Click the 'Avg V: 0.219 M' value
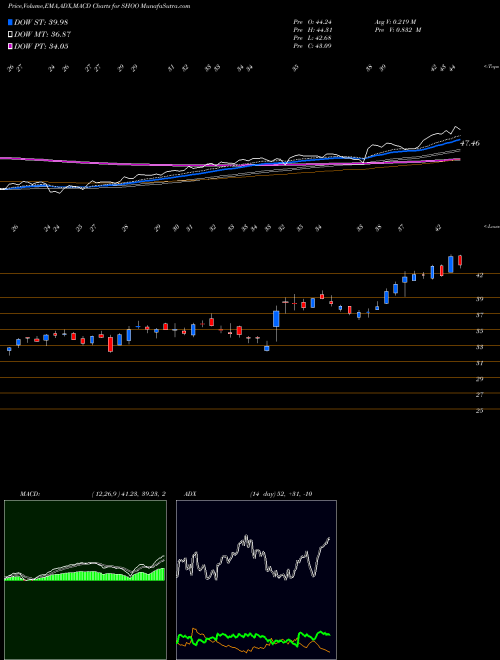Viewport: 500px width, 660px height. tap(397, 22)
